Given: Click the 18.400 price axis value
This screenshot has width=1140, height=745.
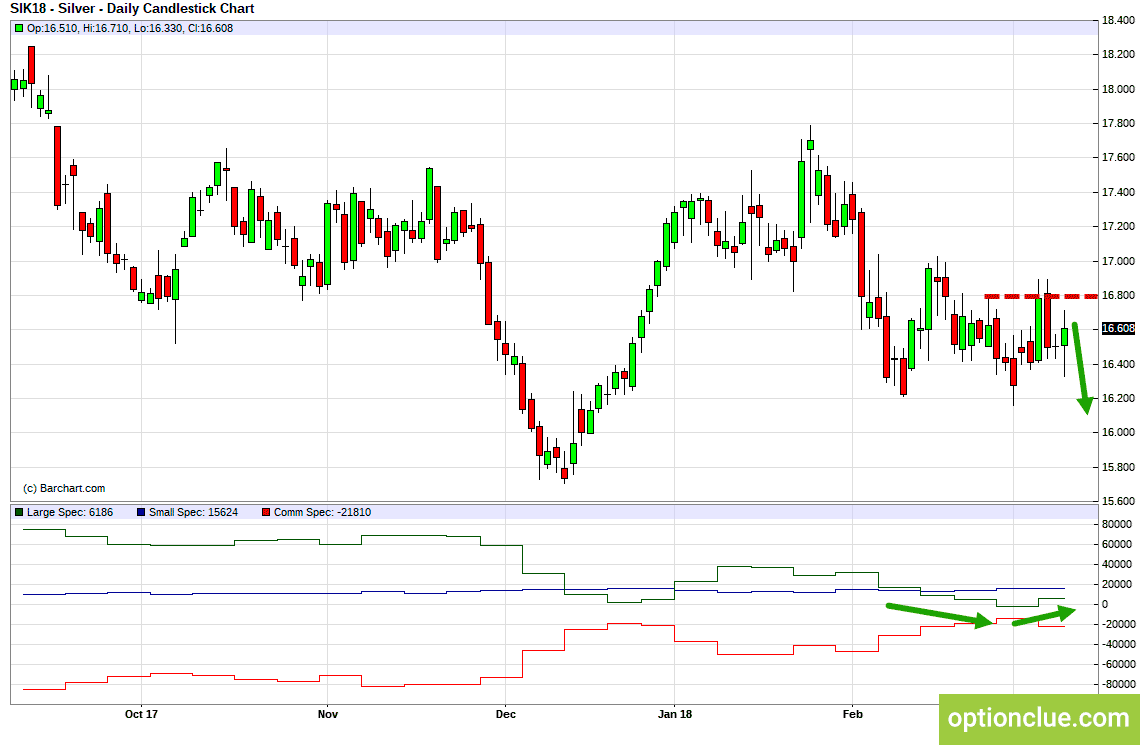Looking at the screenshot, I should [1118, 20].
